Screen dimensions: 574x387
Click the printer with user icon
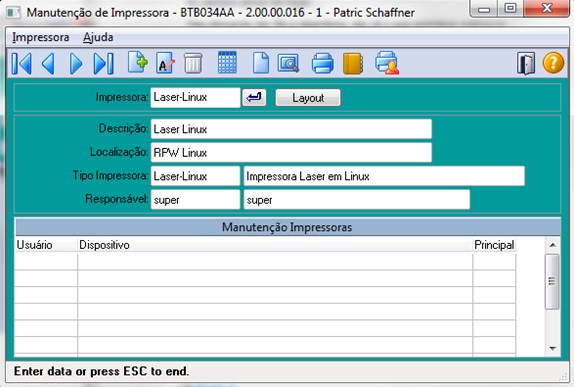(x=387, y=63)
